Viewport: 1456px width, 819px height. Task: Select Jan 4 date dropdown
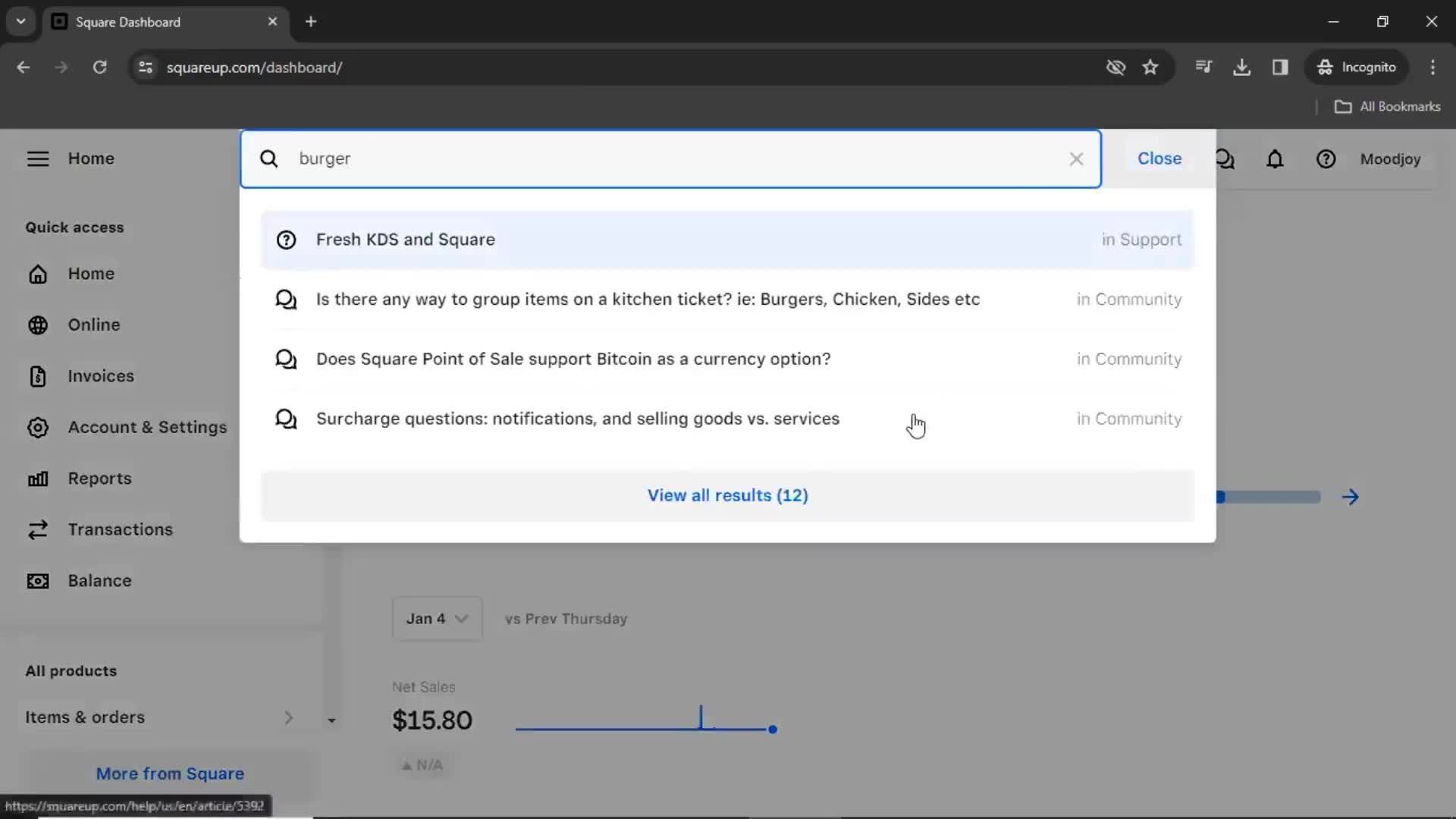435,618
